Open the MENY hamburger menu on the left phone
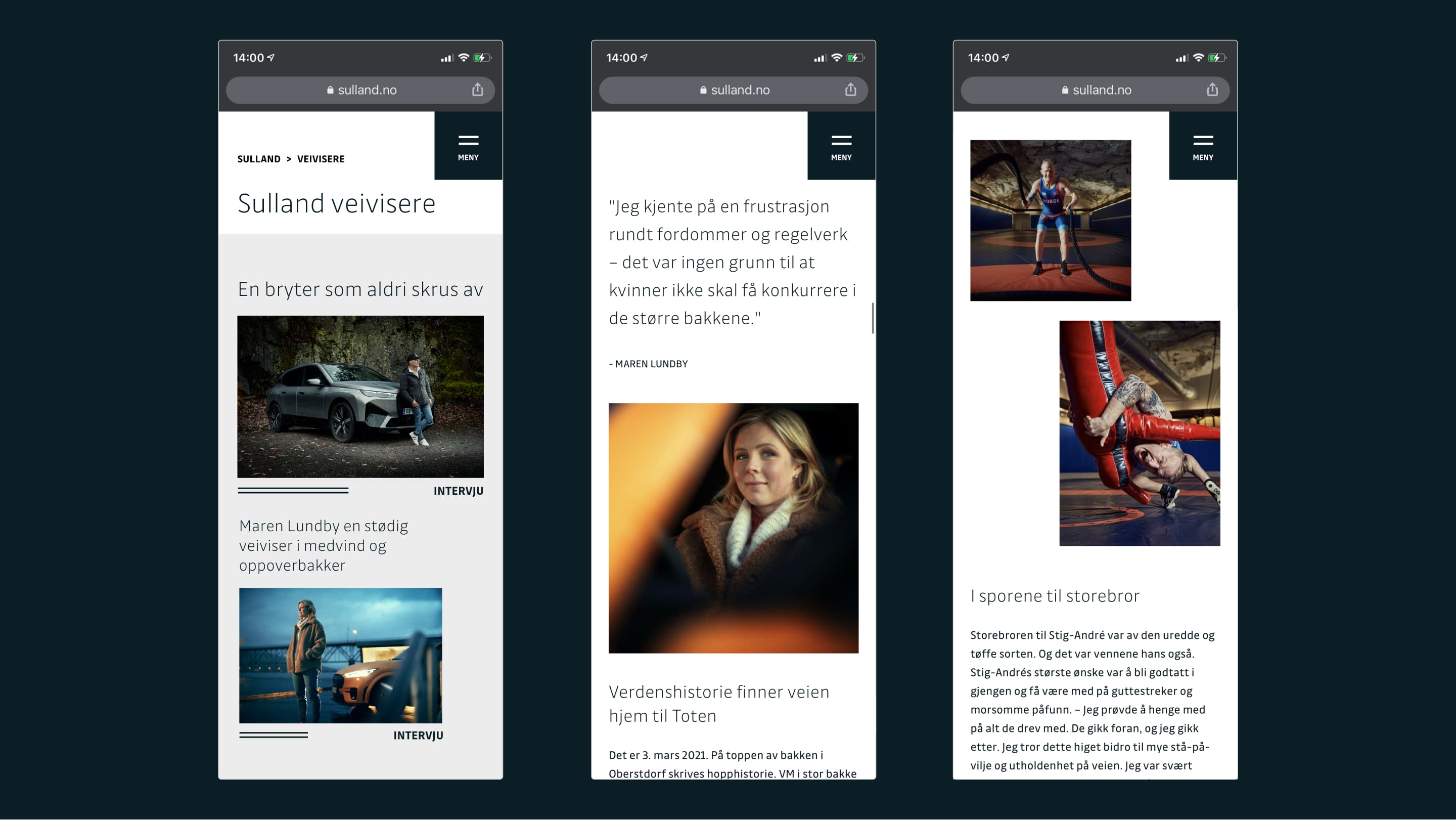This screenshot has width=1456, height=820. pyautogui.click(x=468, y=146)
